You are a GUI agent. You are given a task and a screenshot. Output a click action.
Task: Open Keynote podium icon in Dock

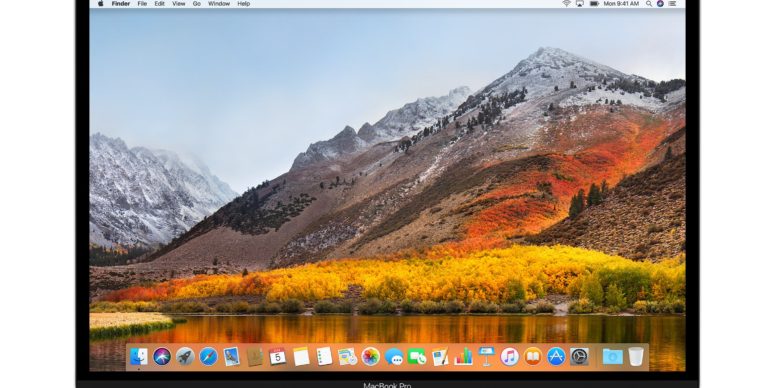tap(486, 356)
